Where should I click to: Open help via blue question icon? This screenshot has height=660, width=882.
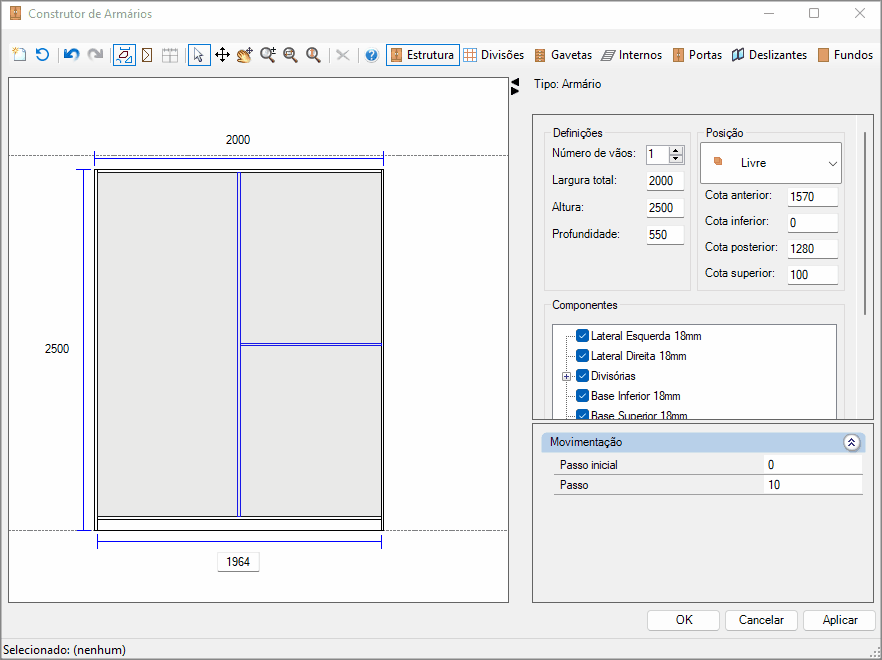coord(371,55)
